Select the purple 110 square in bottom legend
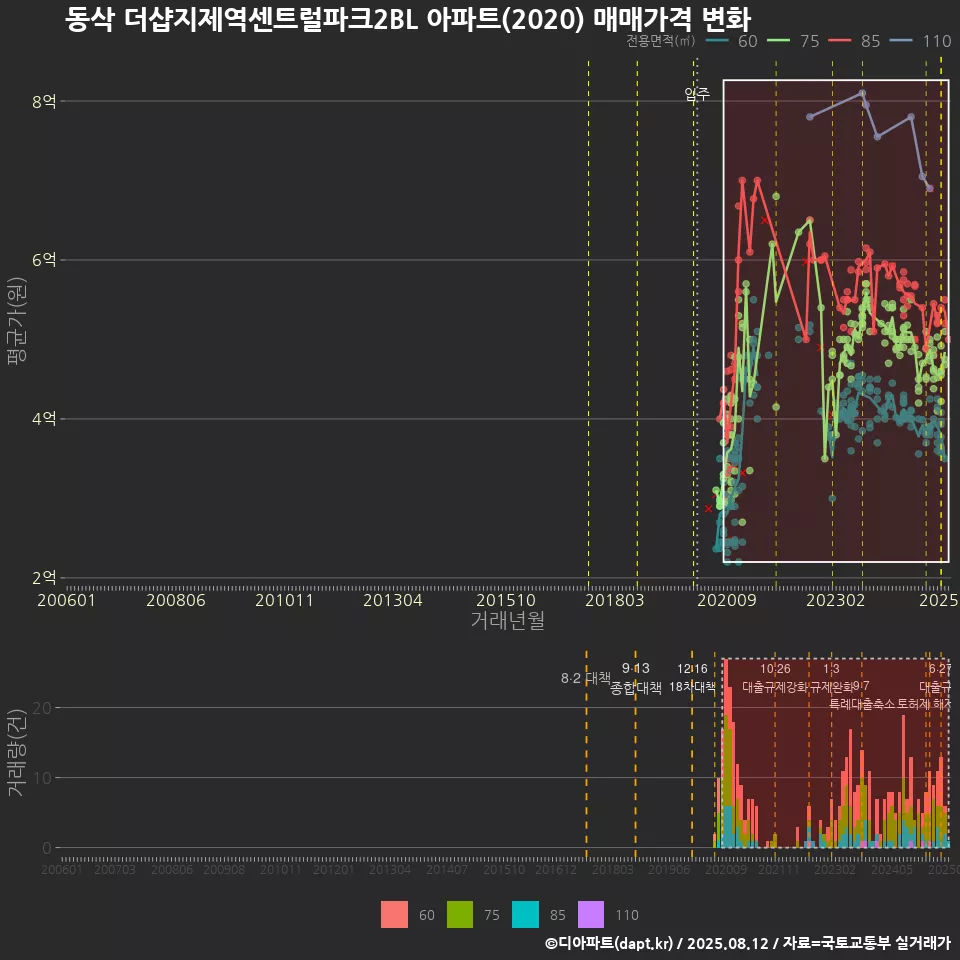Viewport: 960px width, 960px height. tap(591, 915)
